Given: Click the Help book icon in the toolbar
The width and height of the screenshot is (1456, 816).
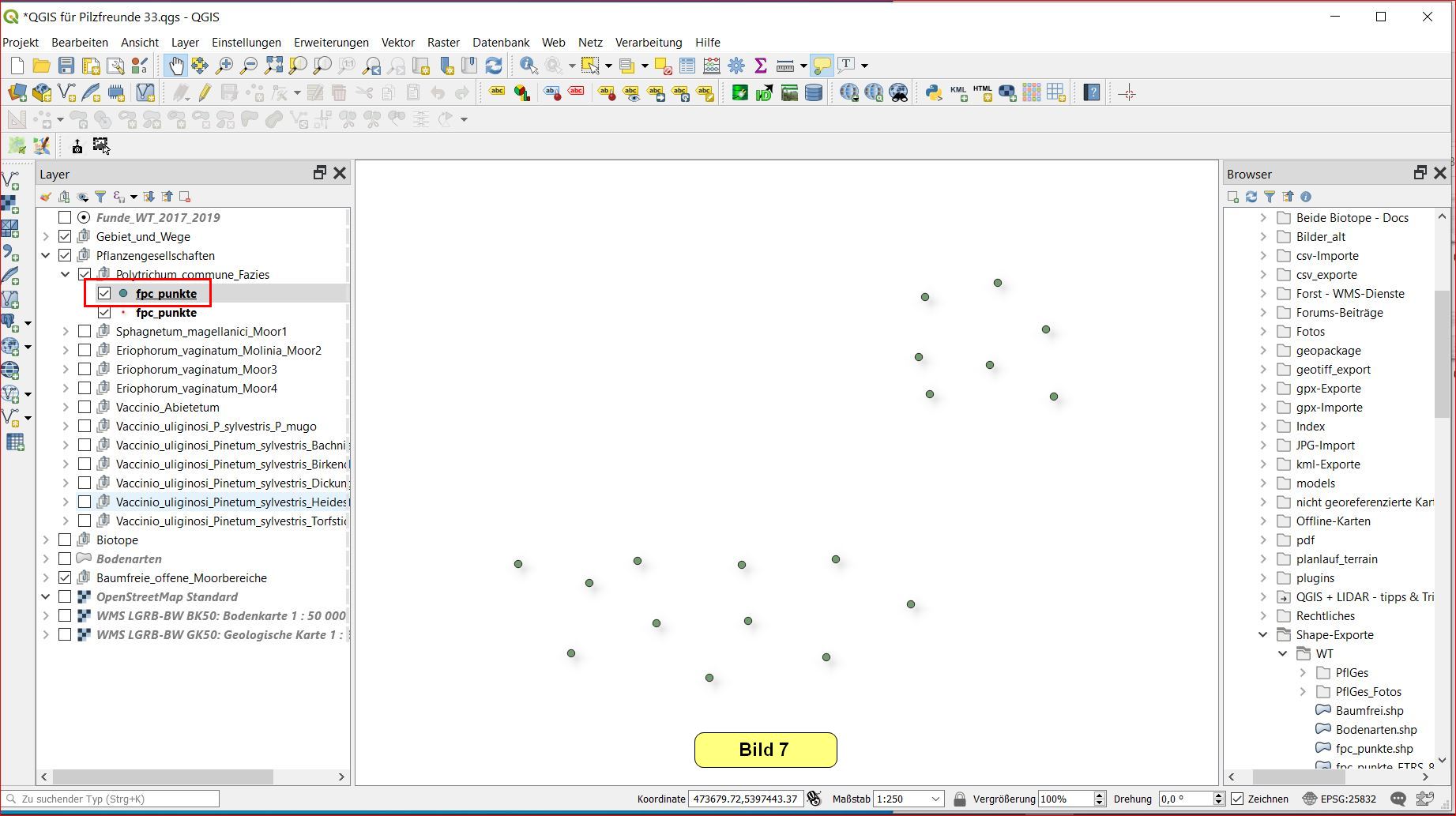Looking at the screenshot, I should 1092,93.
